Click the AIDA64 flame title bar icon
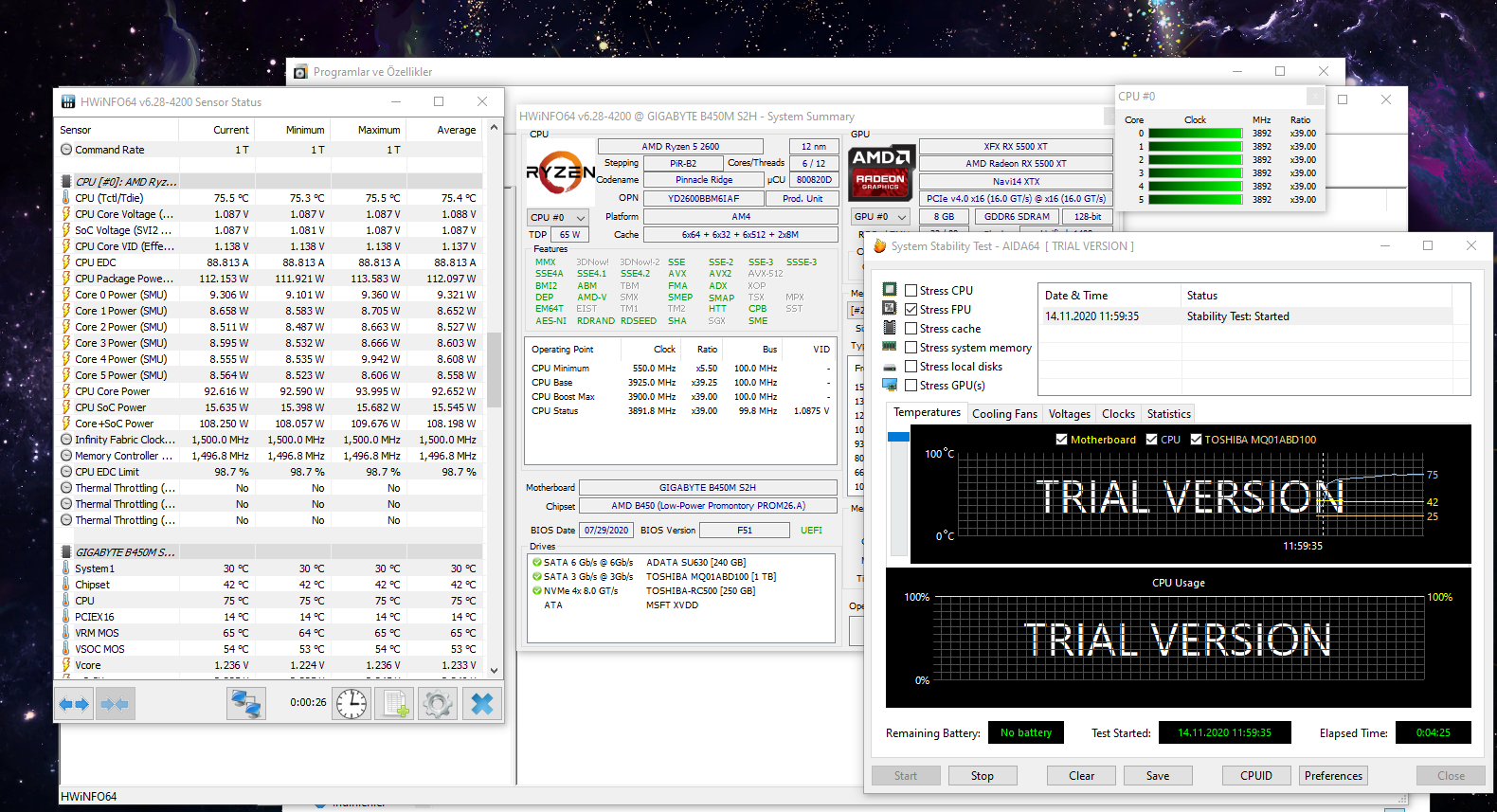1497x812 pixels. coord(879,245)
